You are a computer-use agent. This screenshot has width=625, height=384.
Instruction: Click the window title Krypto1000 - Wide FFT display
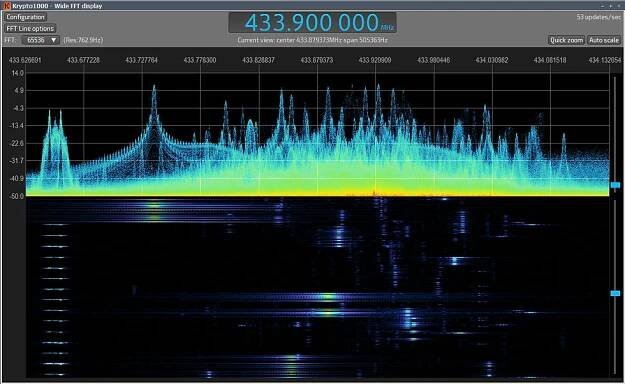click(57, 6)
